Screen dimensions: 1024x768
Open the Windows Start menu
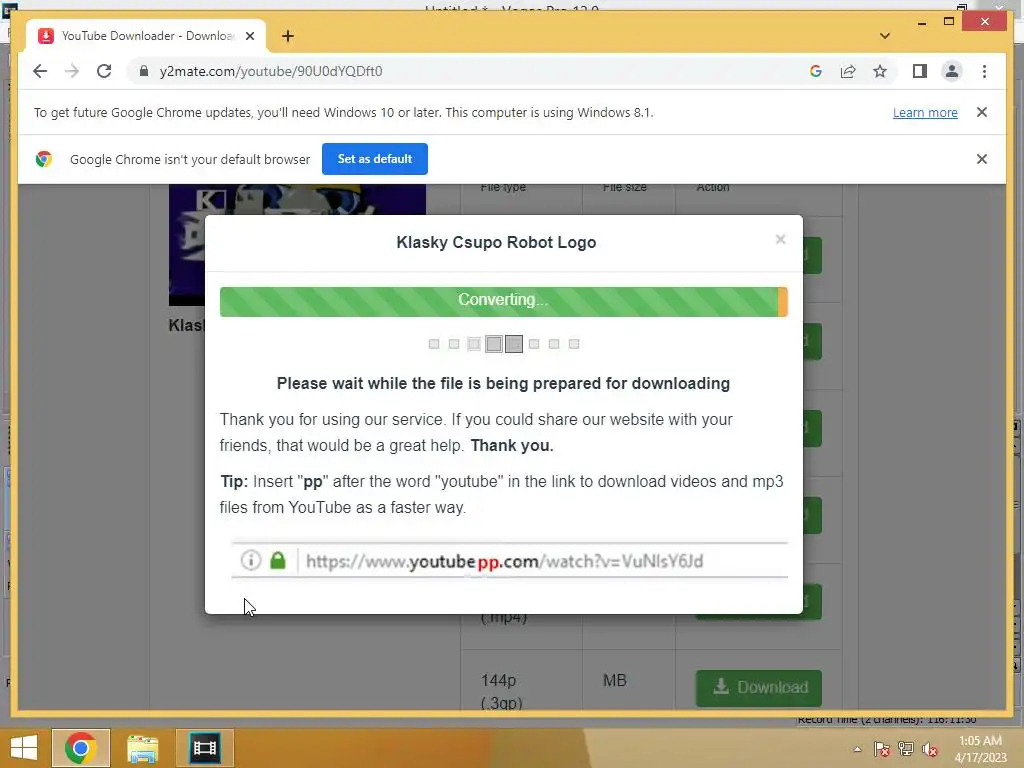(24, 748)
